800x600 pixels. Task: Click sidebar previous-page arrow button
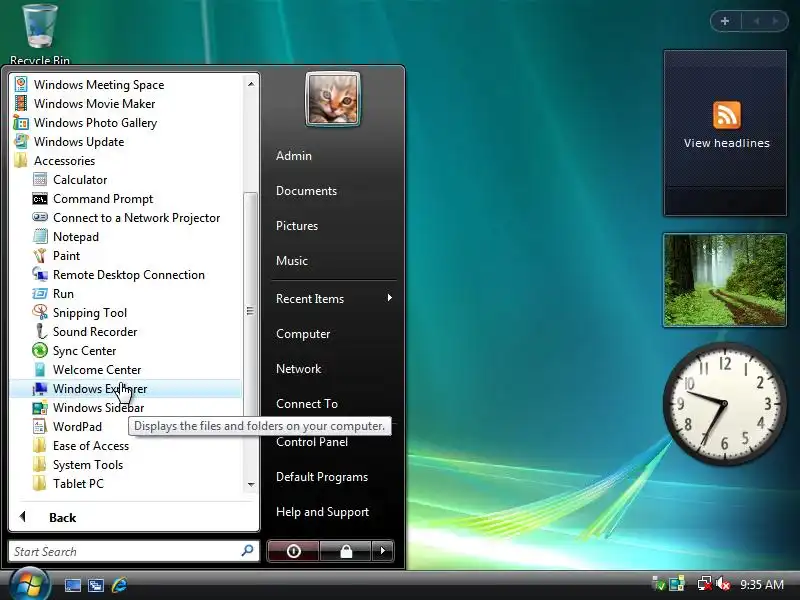coord(756,21)
